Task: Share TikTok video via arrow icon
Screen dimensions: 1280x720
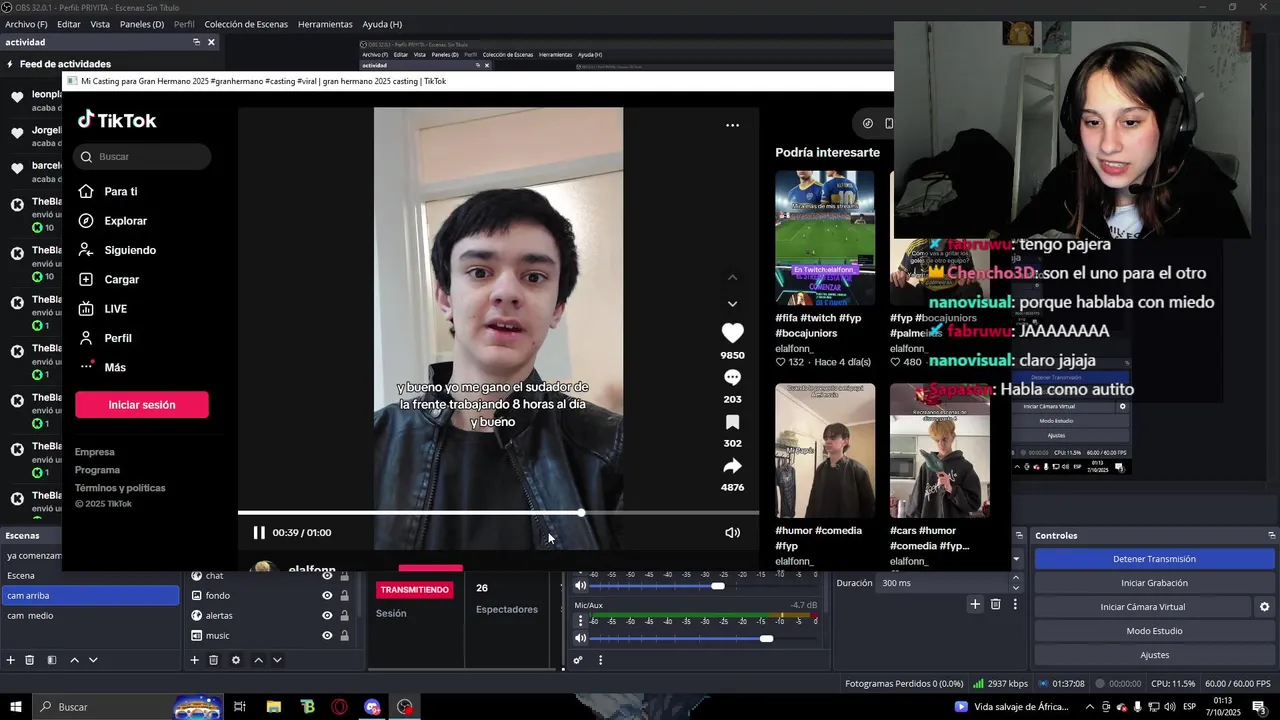Action: (732, 466)
